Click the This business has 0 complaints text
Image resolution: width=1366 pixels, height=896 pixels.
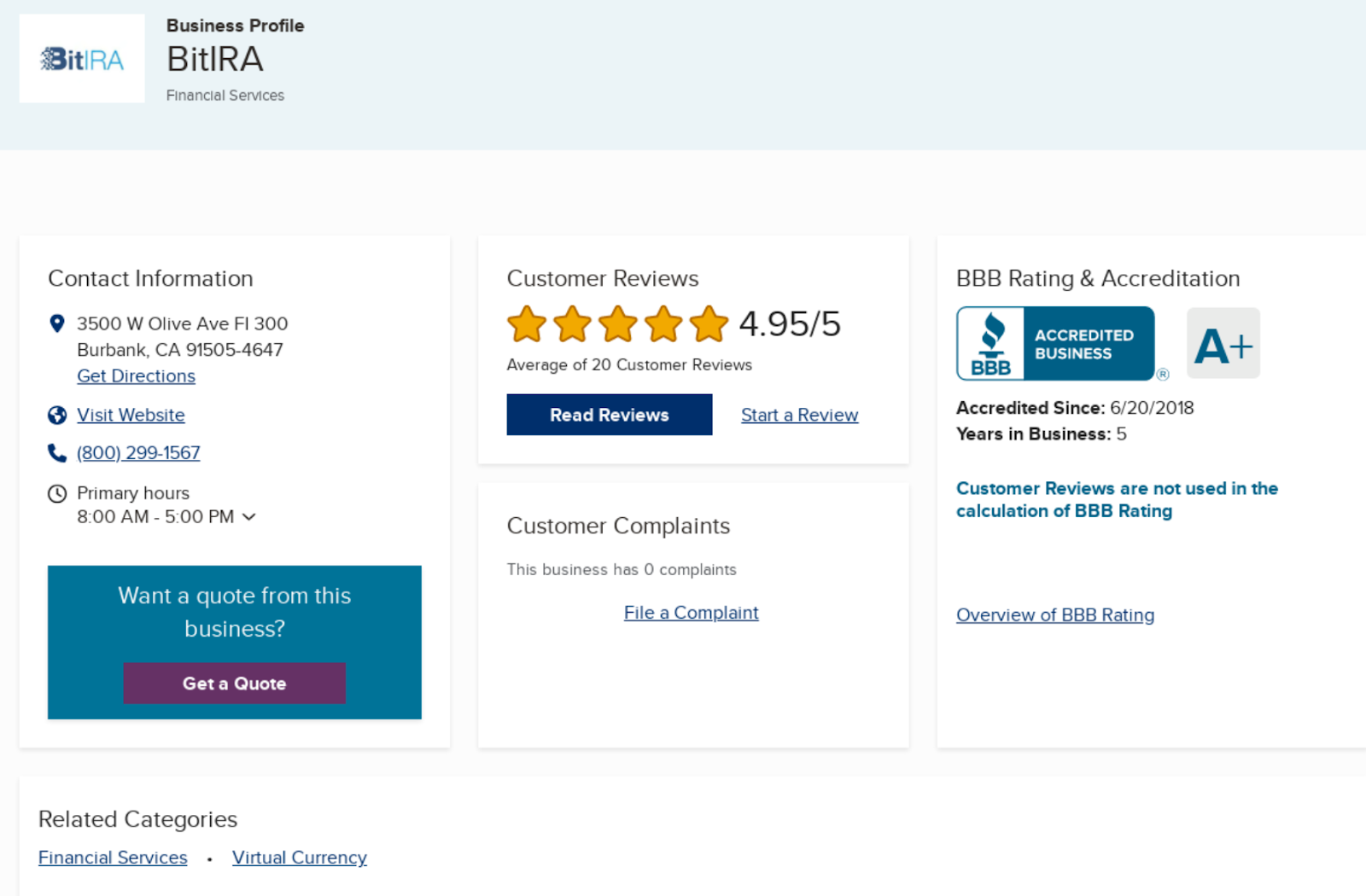click(x=622, y=570)
